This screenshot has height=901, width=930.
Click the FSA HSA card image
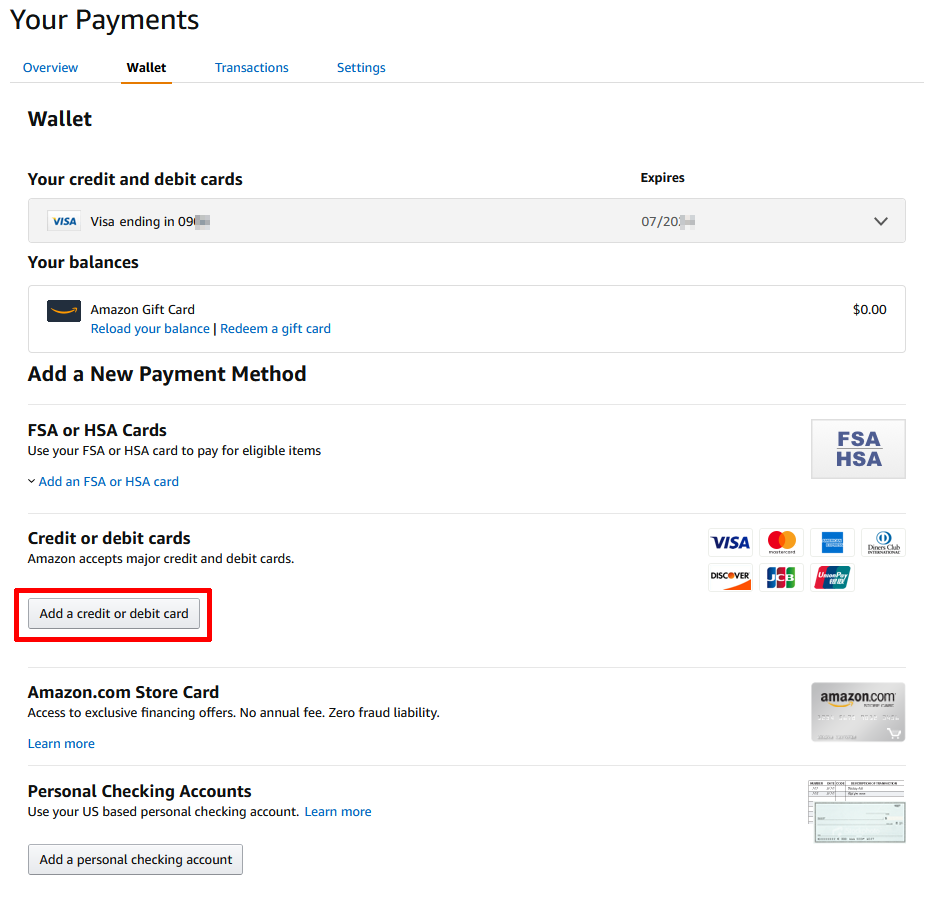tap(858, 449)
